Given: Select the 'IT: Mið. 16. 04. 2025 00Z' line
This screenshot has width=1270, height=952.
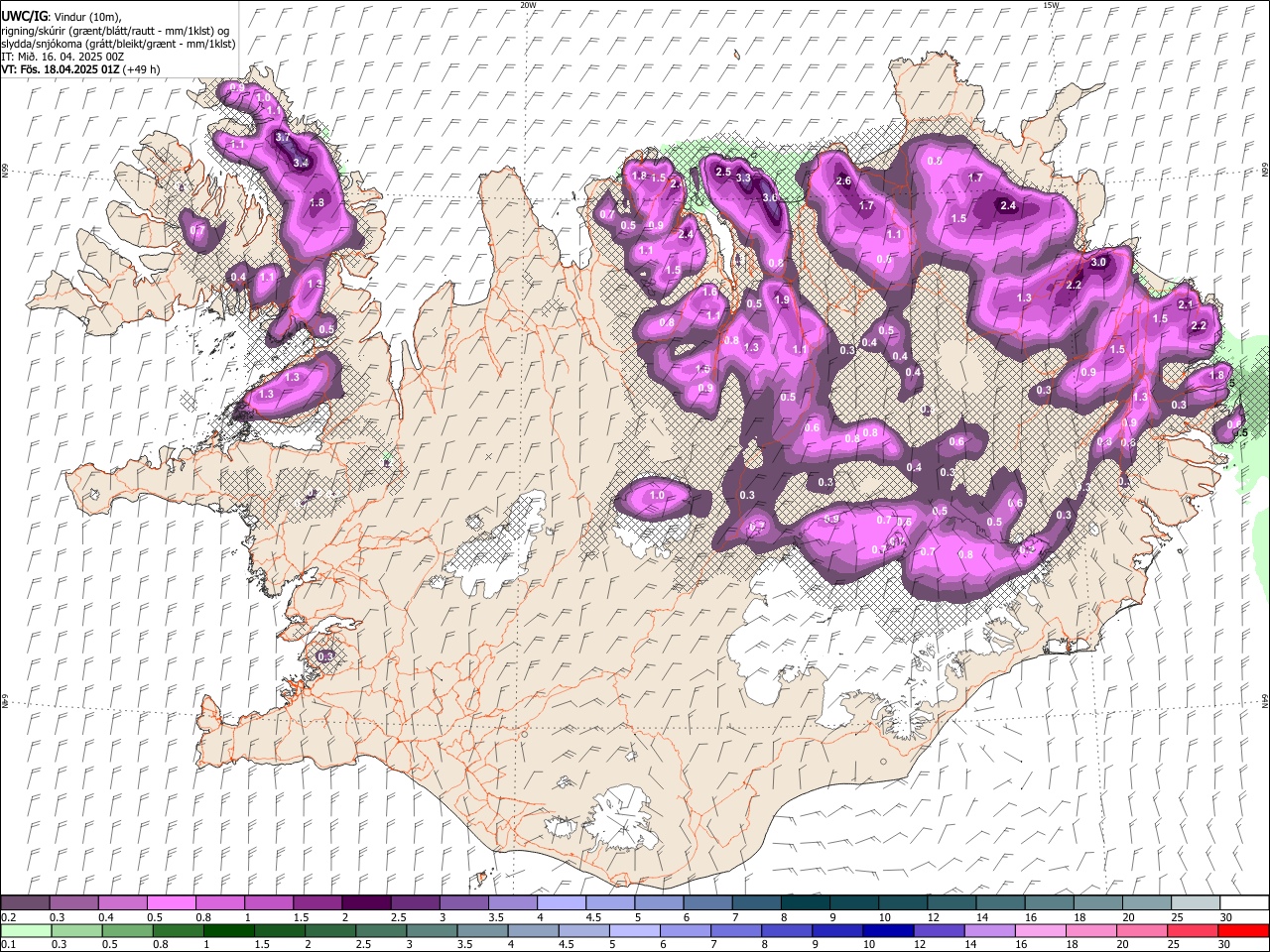Looking at the screenshot, I should [63, 57].
